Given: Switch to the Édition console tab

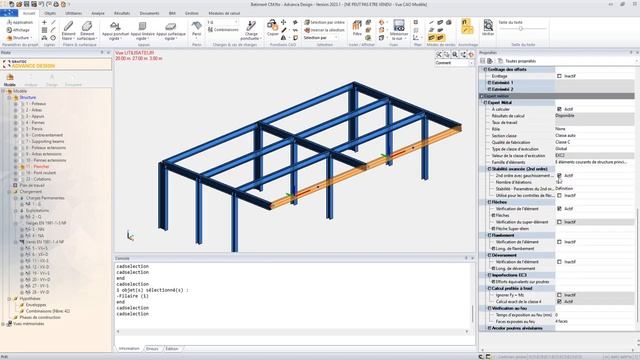Looking at the screenshot, I should pyautogui.click(x=172, y=349).
